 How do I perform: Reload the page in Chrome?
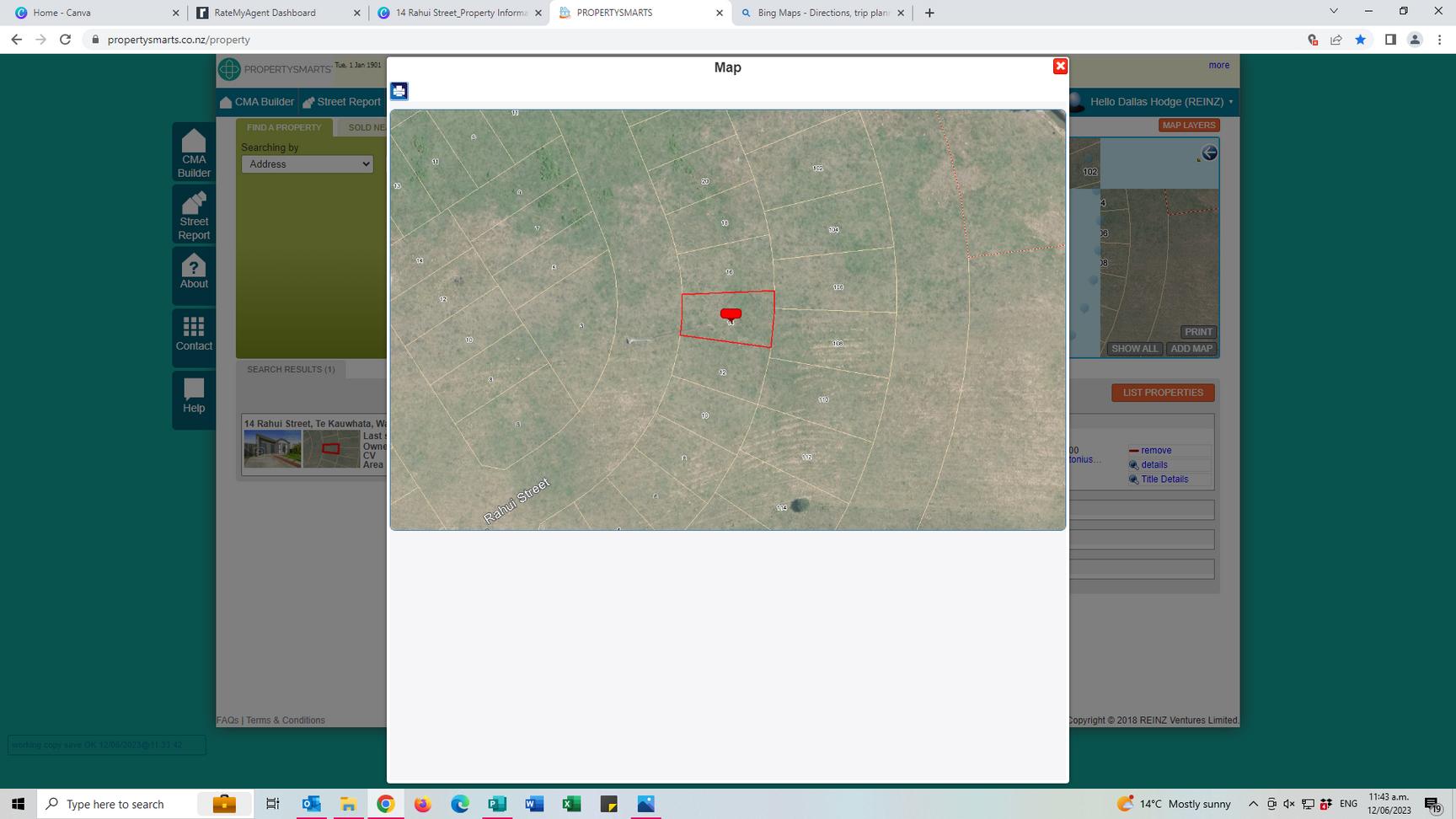coord(65,40)
